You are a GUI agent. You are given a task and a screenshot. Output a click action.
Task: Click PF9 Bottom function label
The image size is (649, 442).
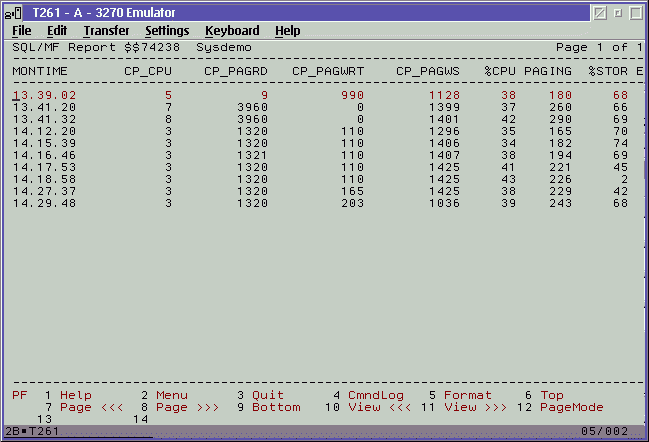[x=276, y=407]
